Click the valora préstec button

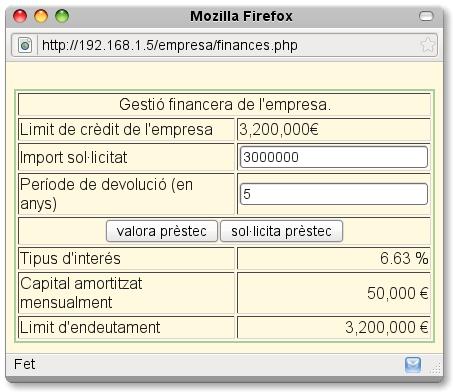[162, 231]
